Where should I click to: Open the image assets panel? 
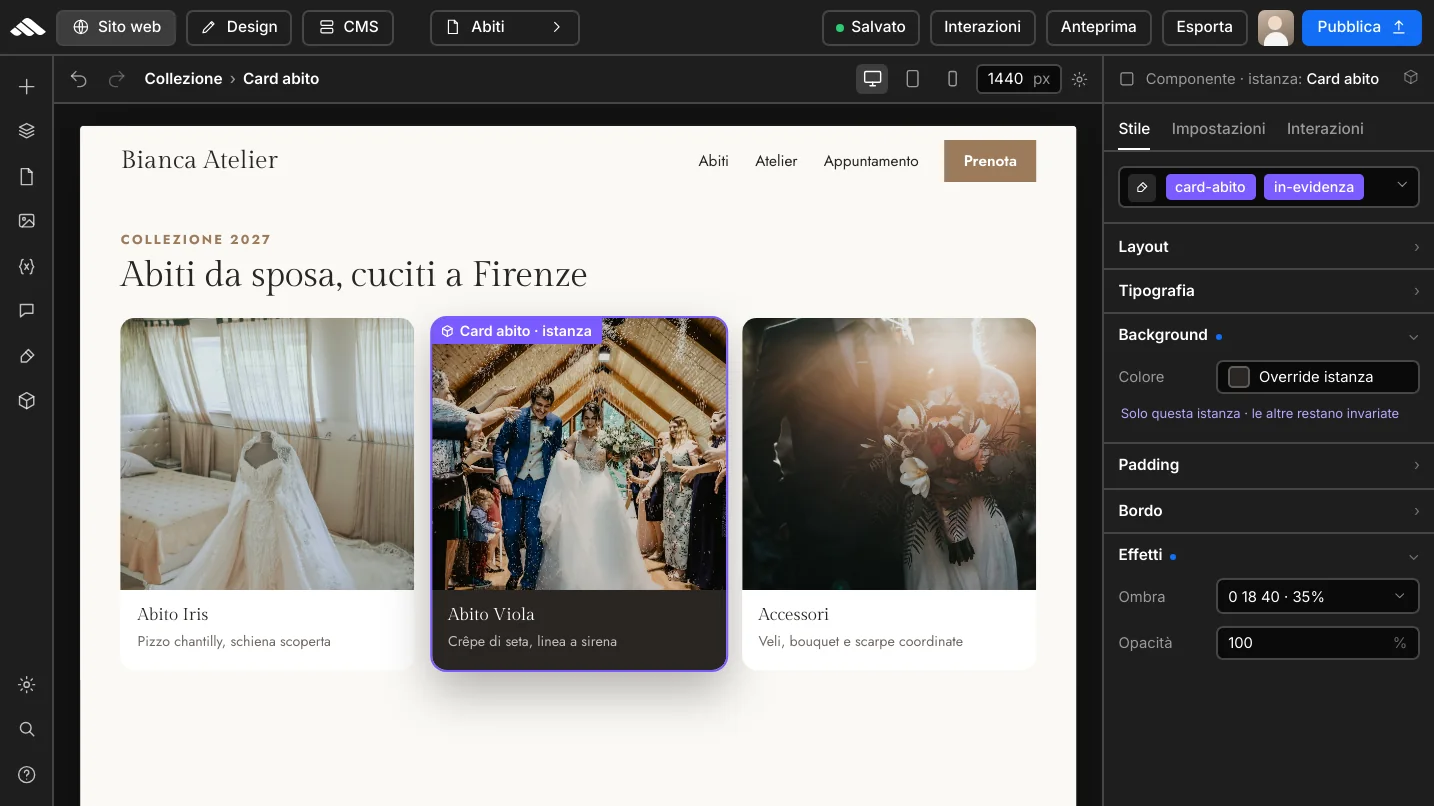[x=27, y=221]
